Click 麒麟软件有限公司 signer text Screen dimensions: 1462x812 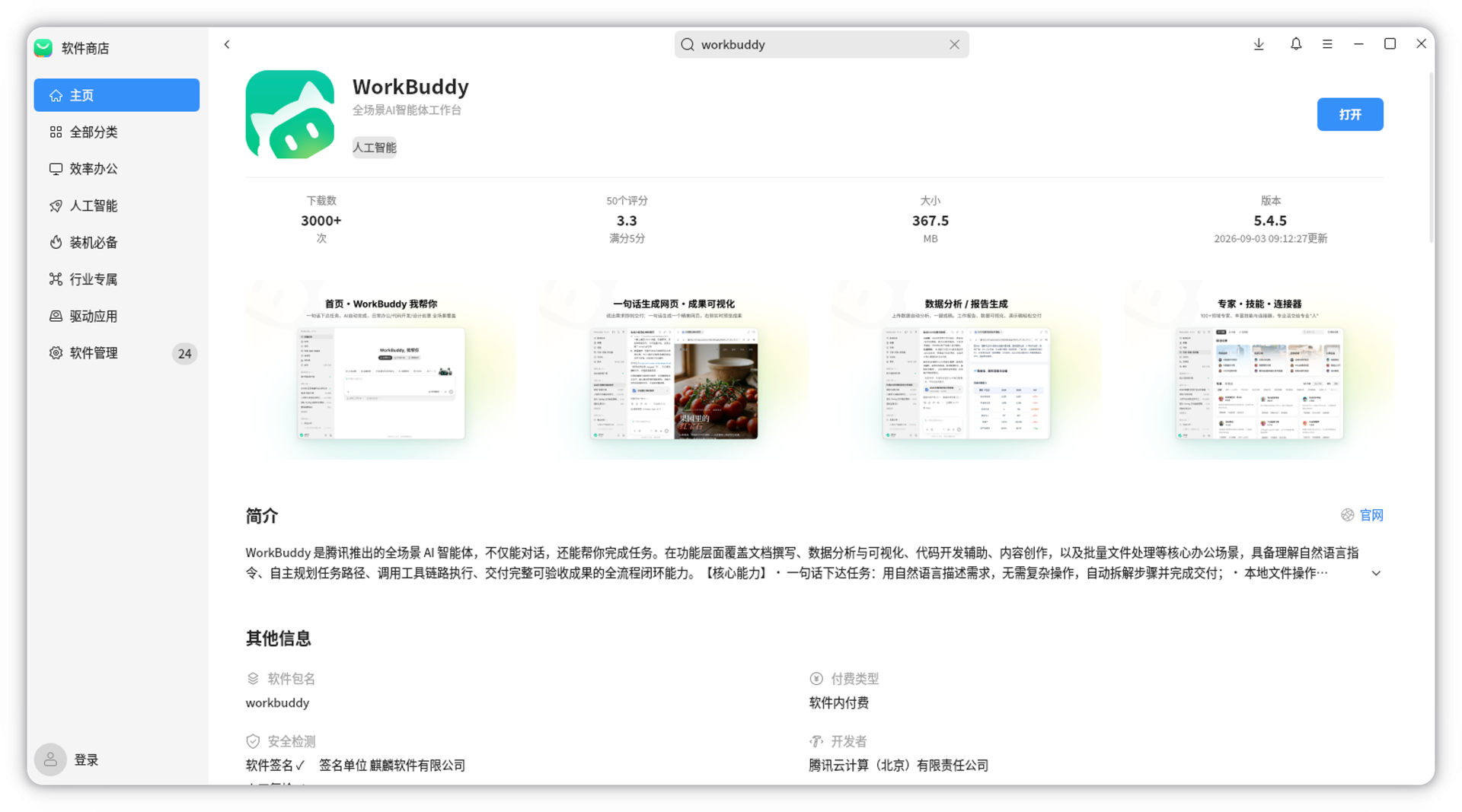tap(417, 766)
